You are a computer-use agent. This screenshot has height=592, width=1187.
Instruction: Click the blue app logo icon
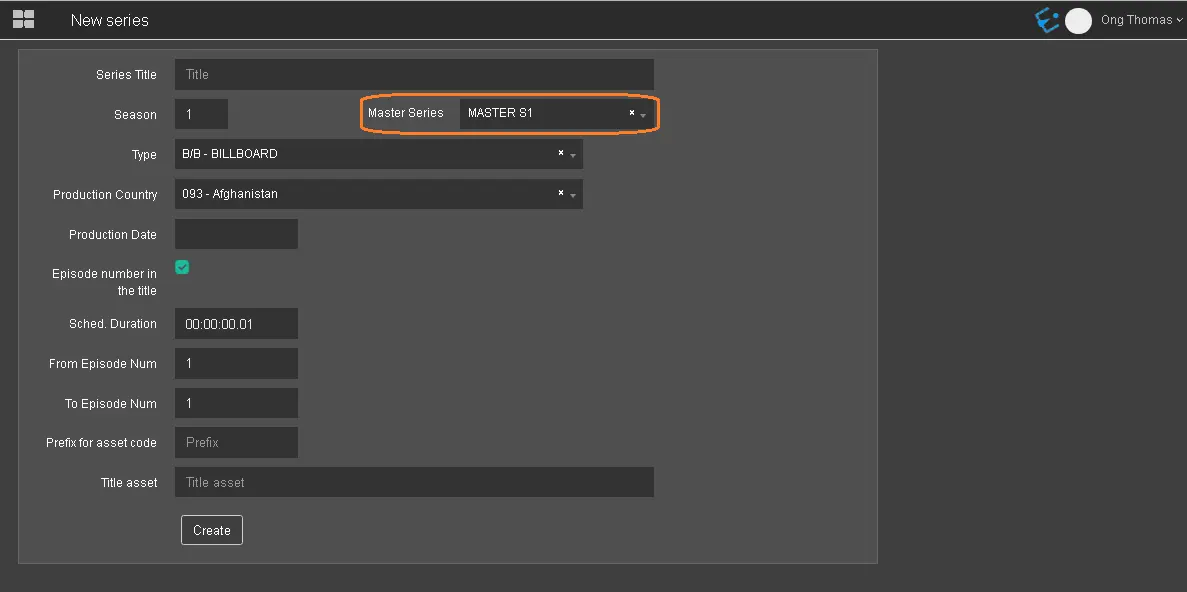(x=1046, y=20)
